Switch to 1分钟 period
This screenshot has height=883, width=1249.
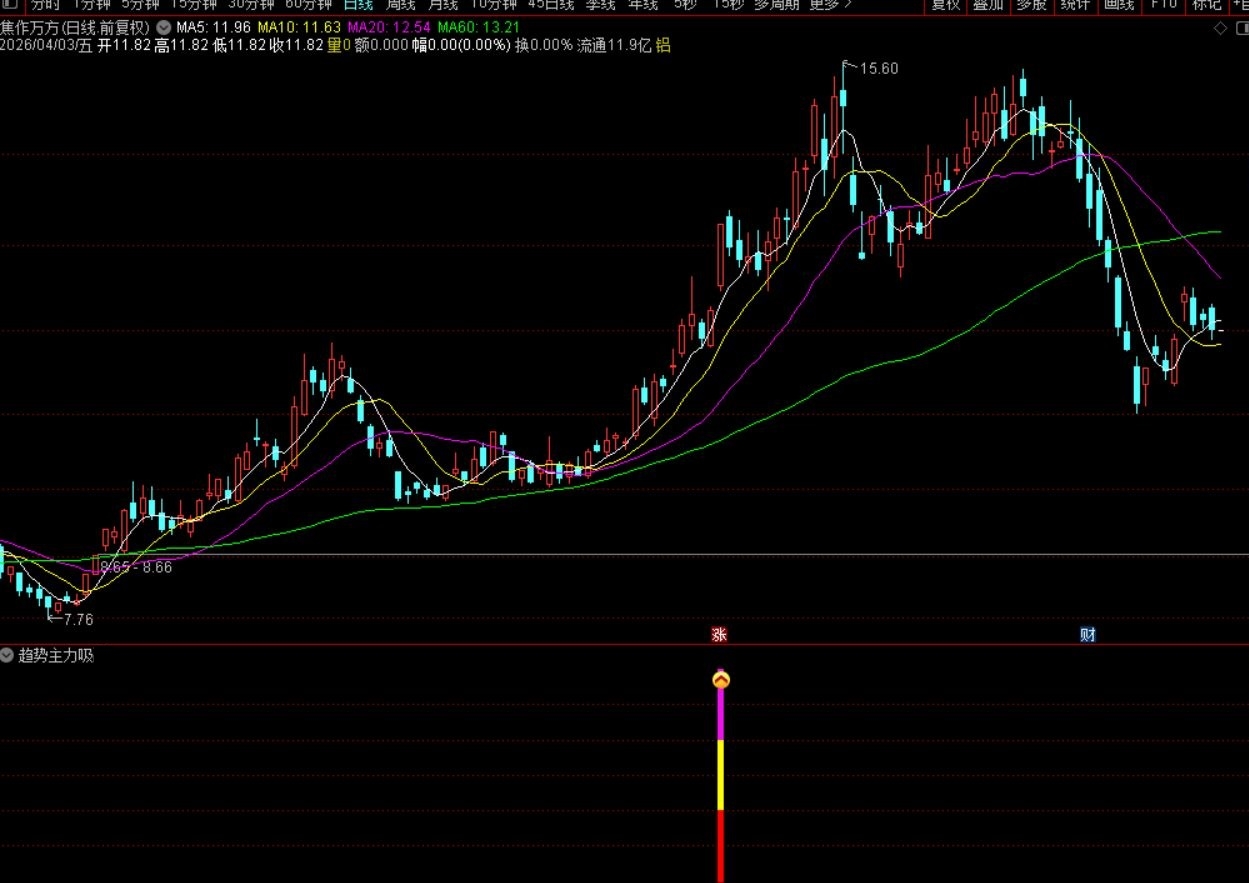pyautogui.click(x=93, y=5)
